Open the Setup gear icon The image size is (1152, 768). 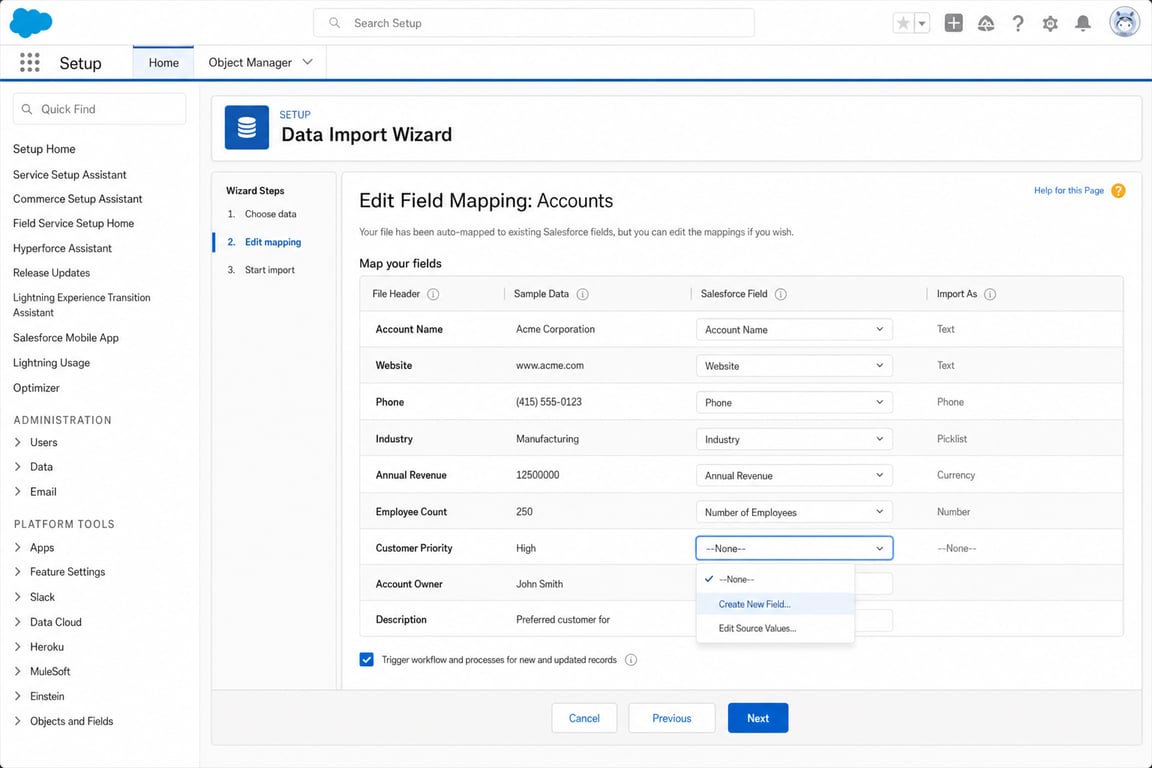point(1050,24)
